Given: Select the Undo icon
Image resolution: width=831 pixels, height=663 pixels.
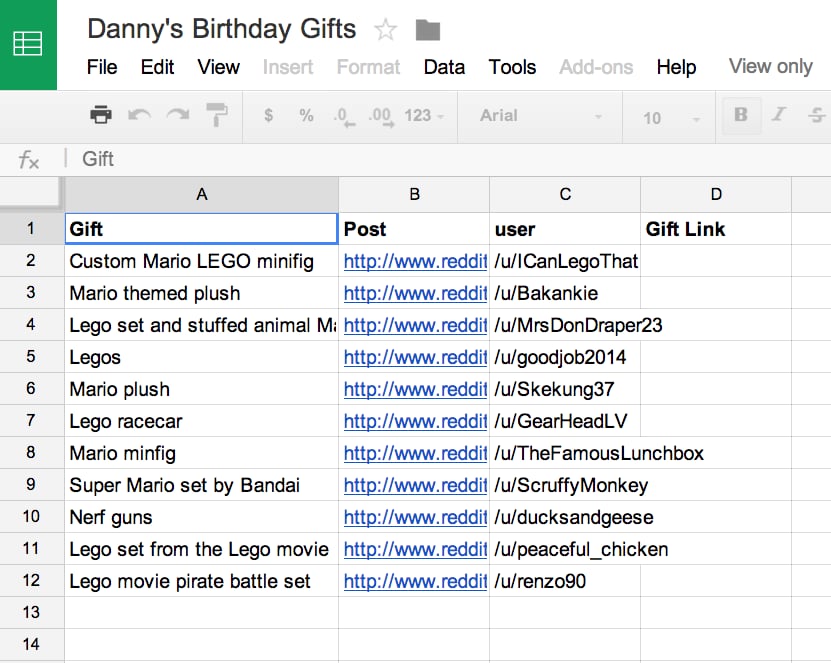Looking at the screenshot, I should (141, 115).
